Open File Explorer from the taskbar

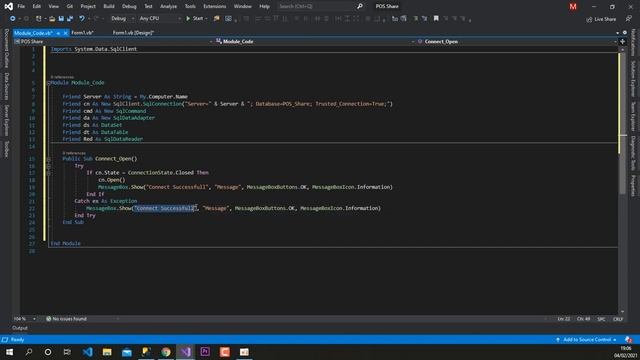tap(107, 352)
